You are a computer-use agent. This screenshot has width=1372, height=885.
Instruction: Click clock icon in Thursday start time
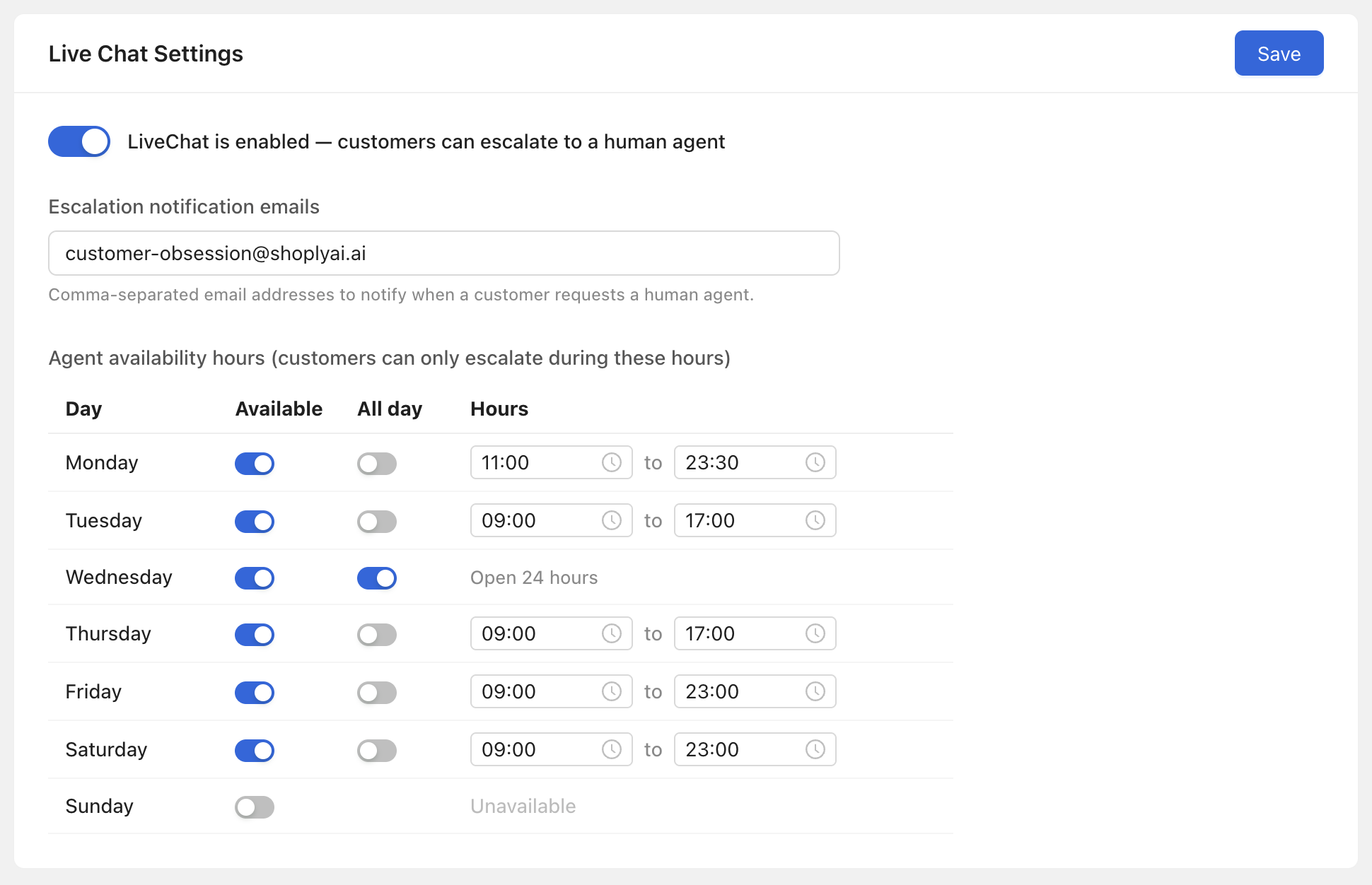pos(611,633)
